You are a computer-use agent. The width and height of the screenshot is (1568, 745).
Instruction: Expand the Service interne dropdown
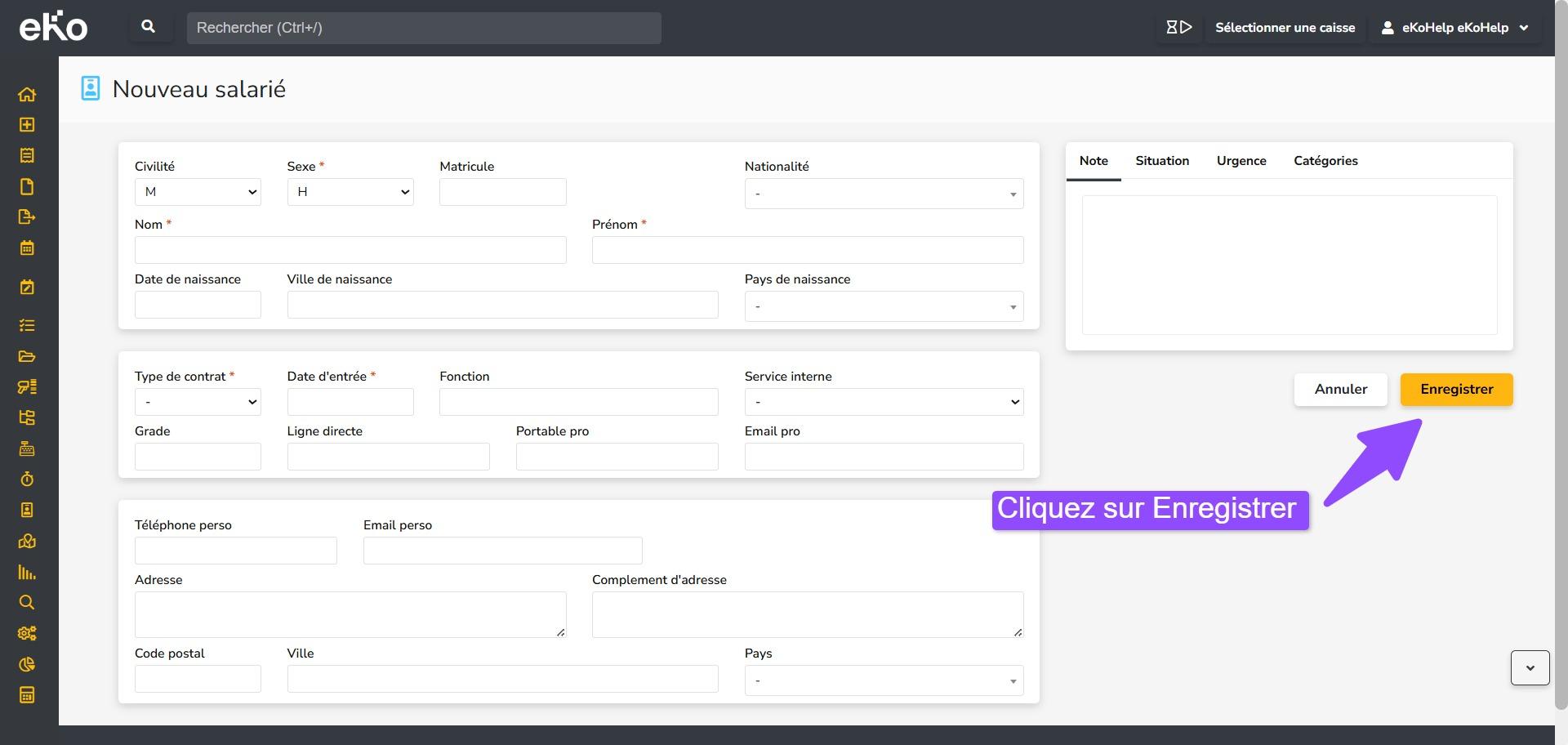coord(884,402)
